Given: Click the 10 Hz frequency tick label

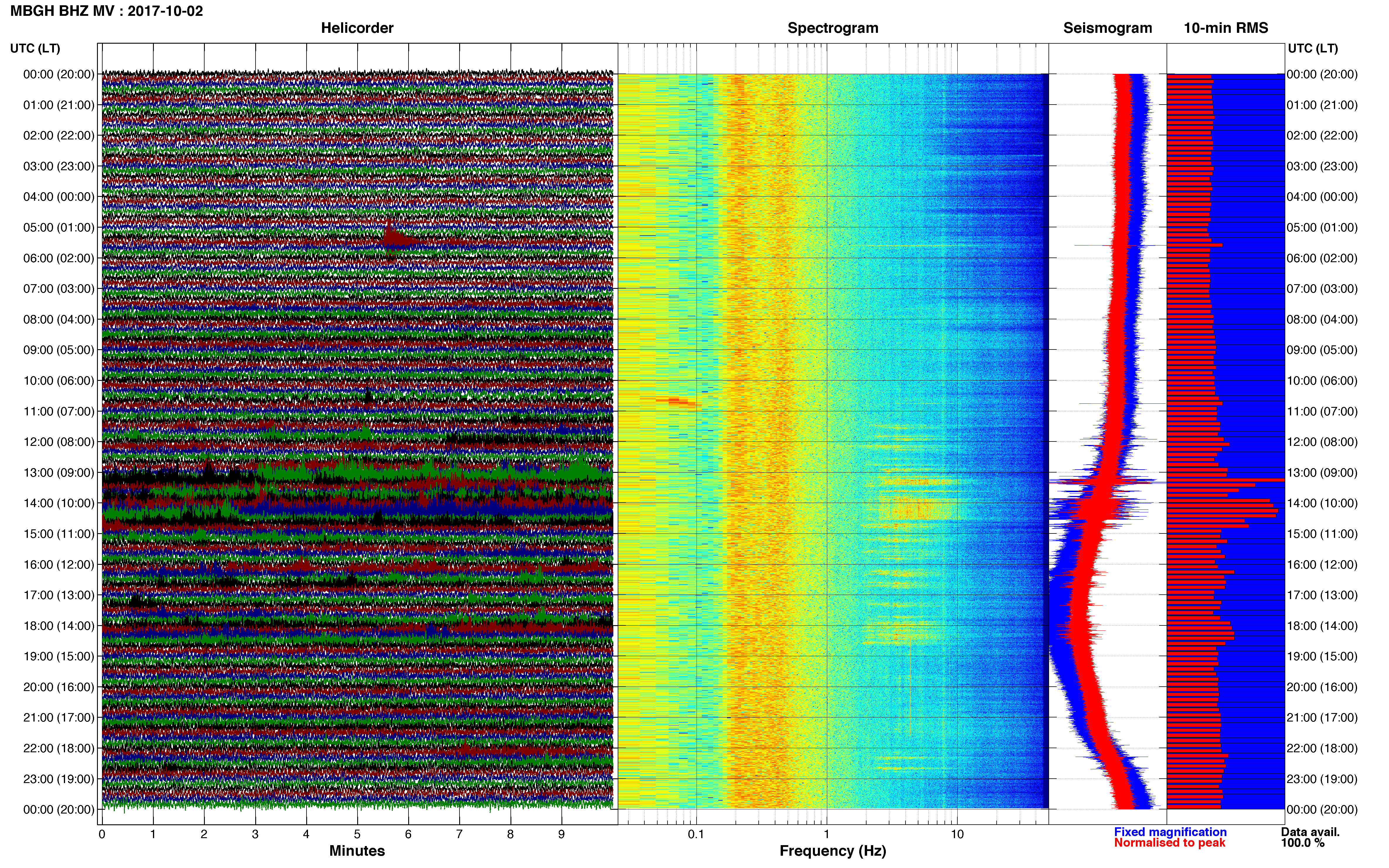Looking at the screenshot, I should tap(957, 834).
